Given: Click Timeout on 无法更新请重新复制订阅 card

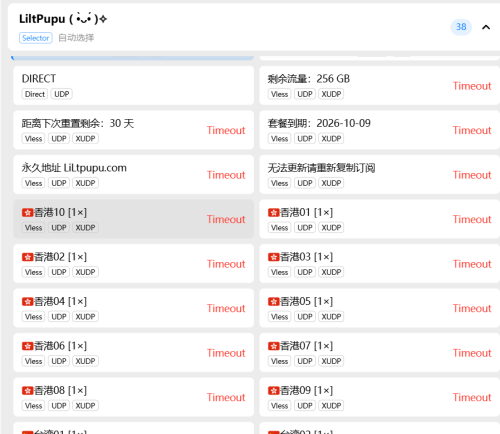Looking at the screenshot, I should (x=472, y=175).
